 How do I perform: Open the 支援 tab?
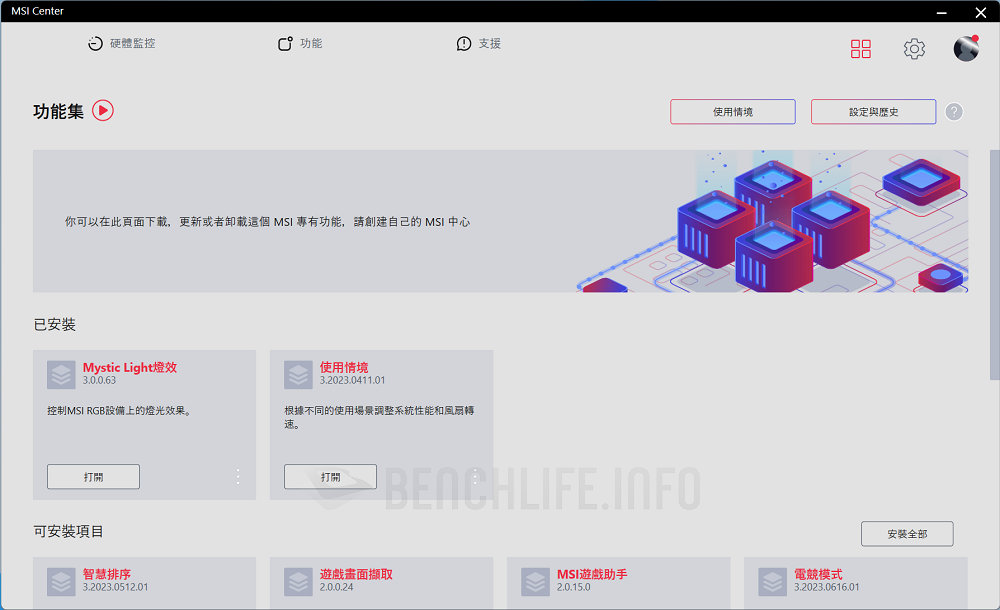coord(479,44)
